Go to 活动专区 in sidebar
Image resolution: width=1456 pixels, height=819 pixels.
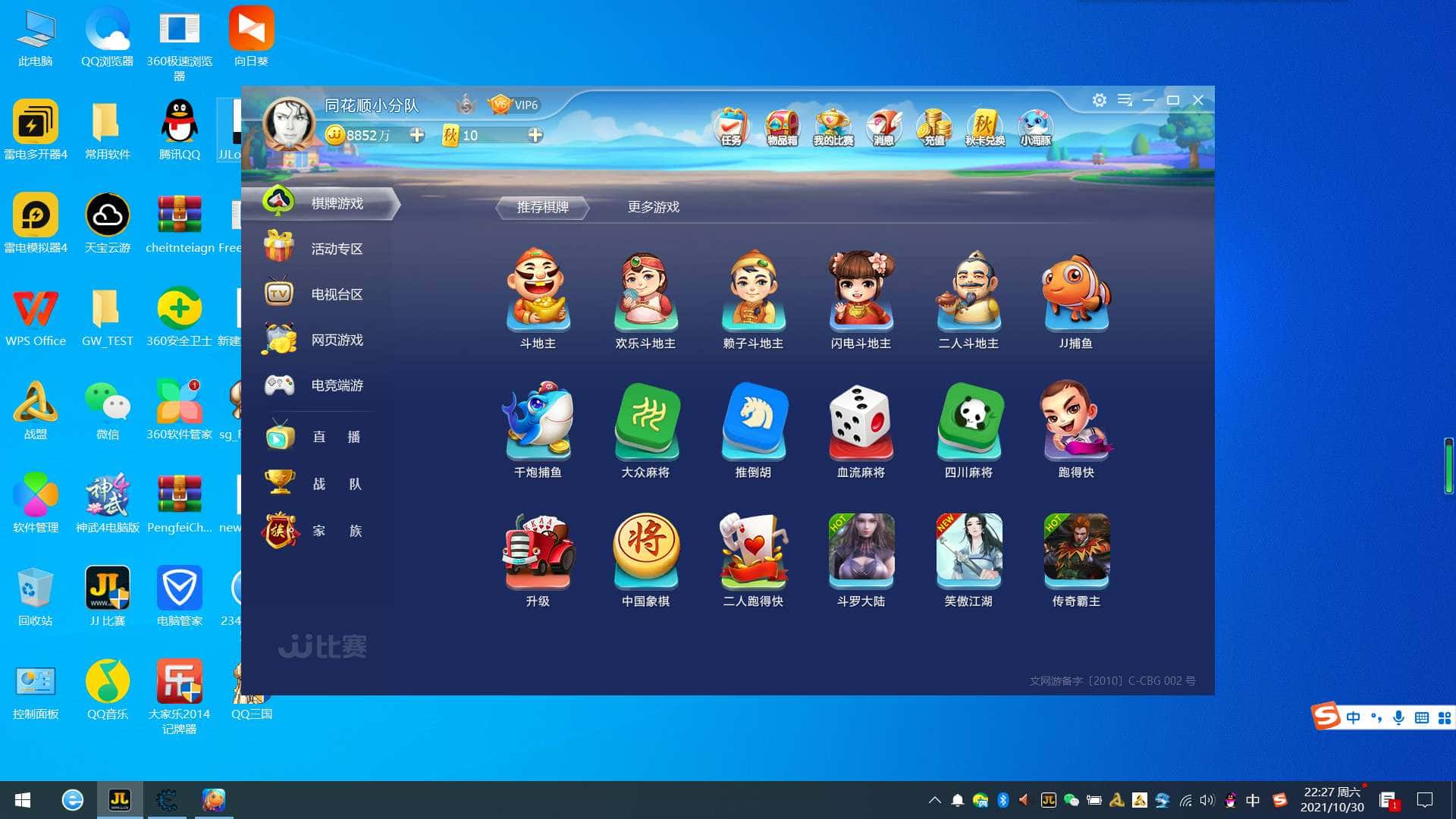pos(336,249)
